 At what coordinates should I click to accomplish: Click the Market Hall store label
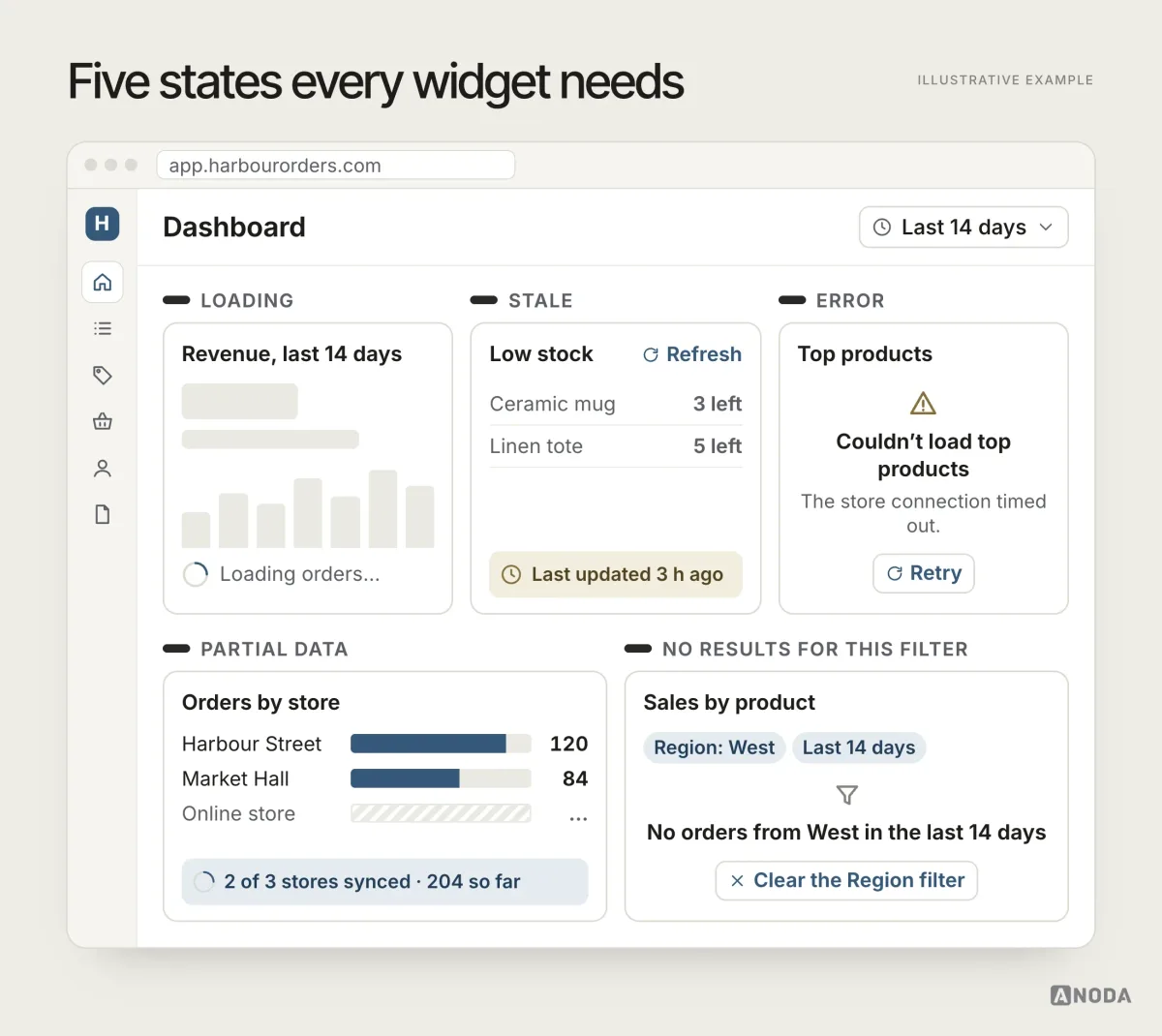click(235, 778)
